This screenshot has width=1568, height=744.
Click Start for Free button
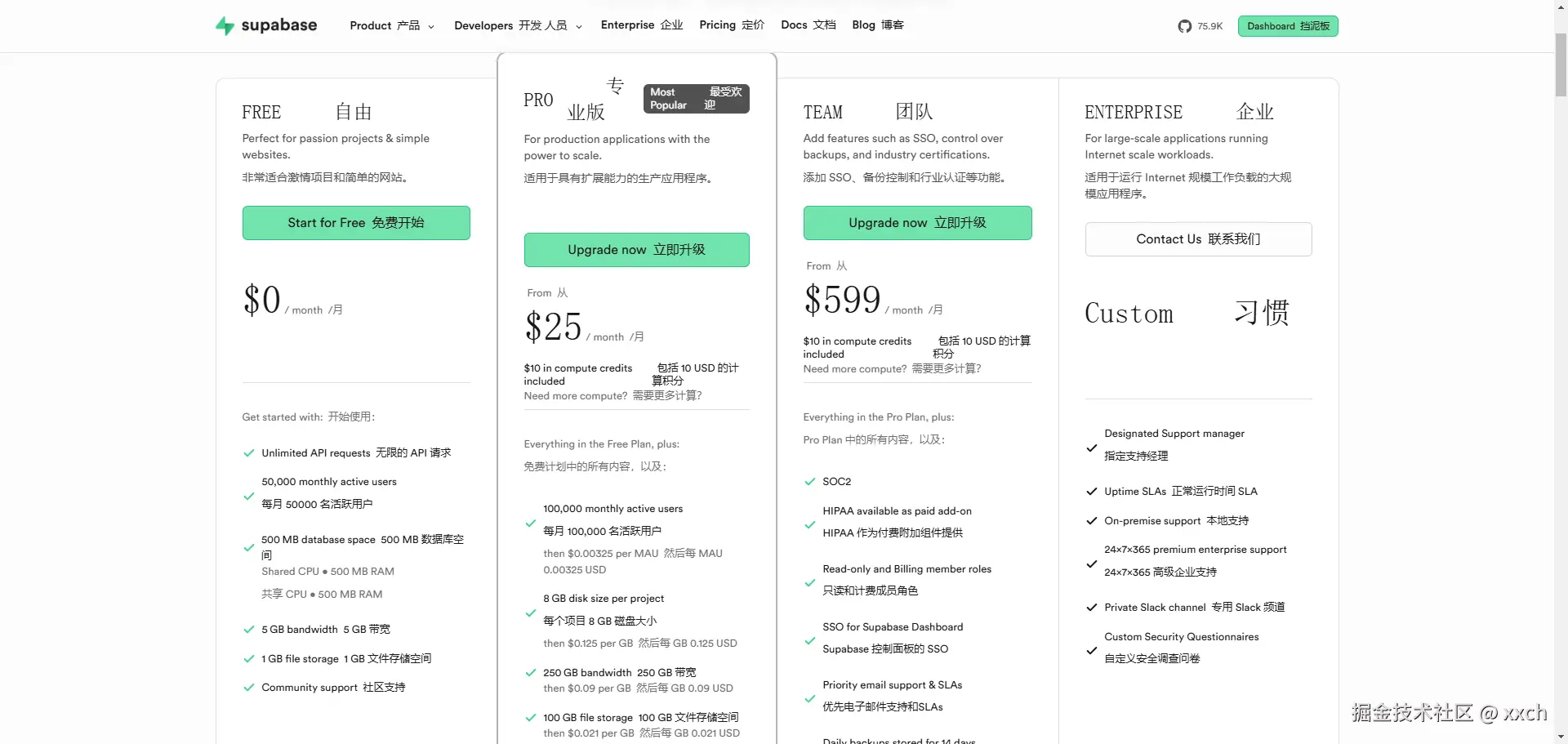click(356, 223)
